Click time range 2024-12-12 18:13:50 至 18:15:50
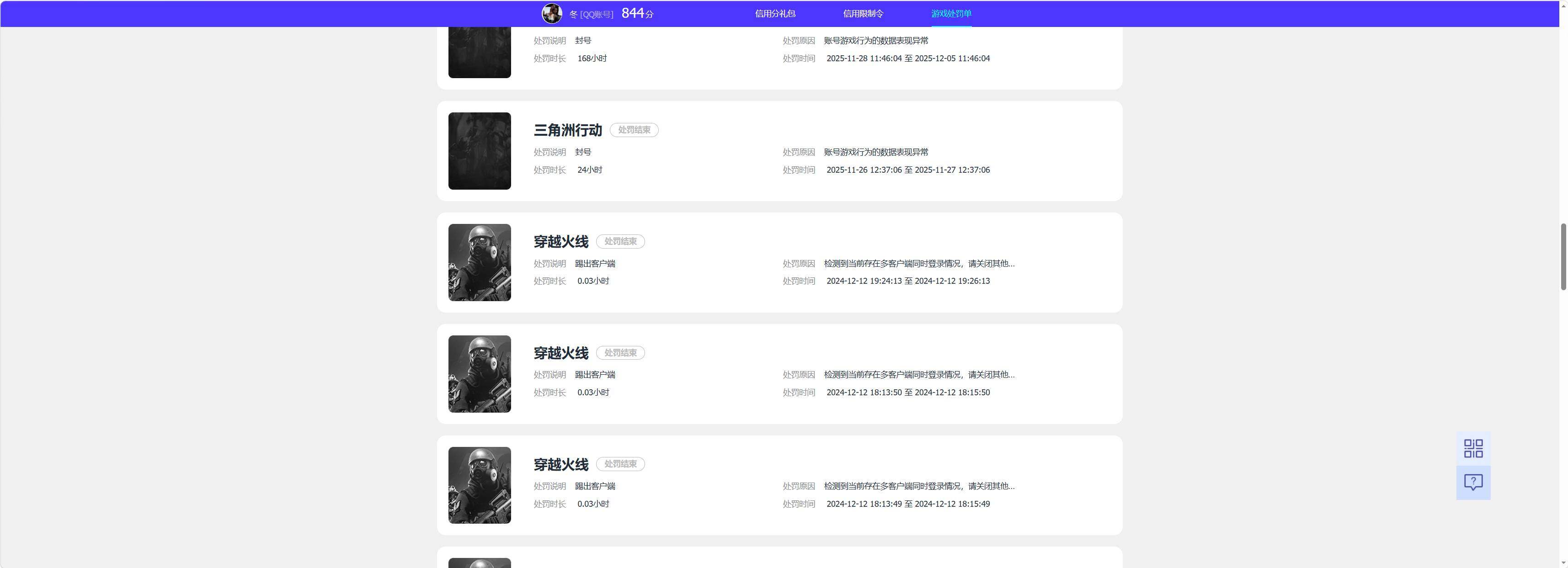The width and height of the screenshot is (1568, 568). 907,392
